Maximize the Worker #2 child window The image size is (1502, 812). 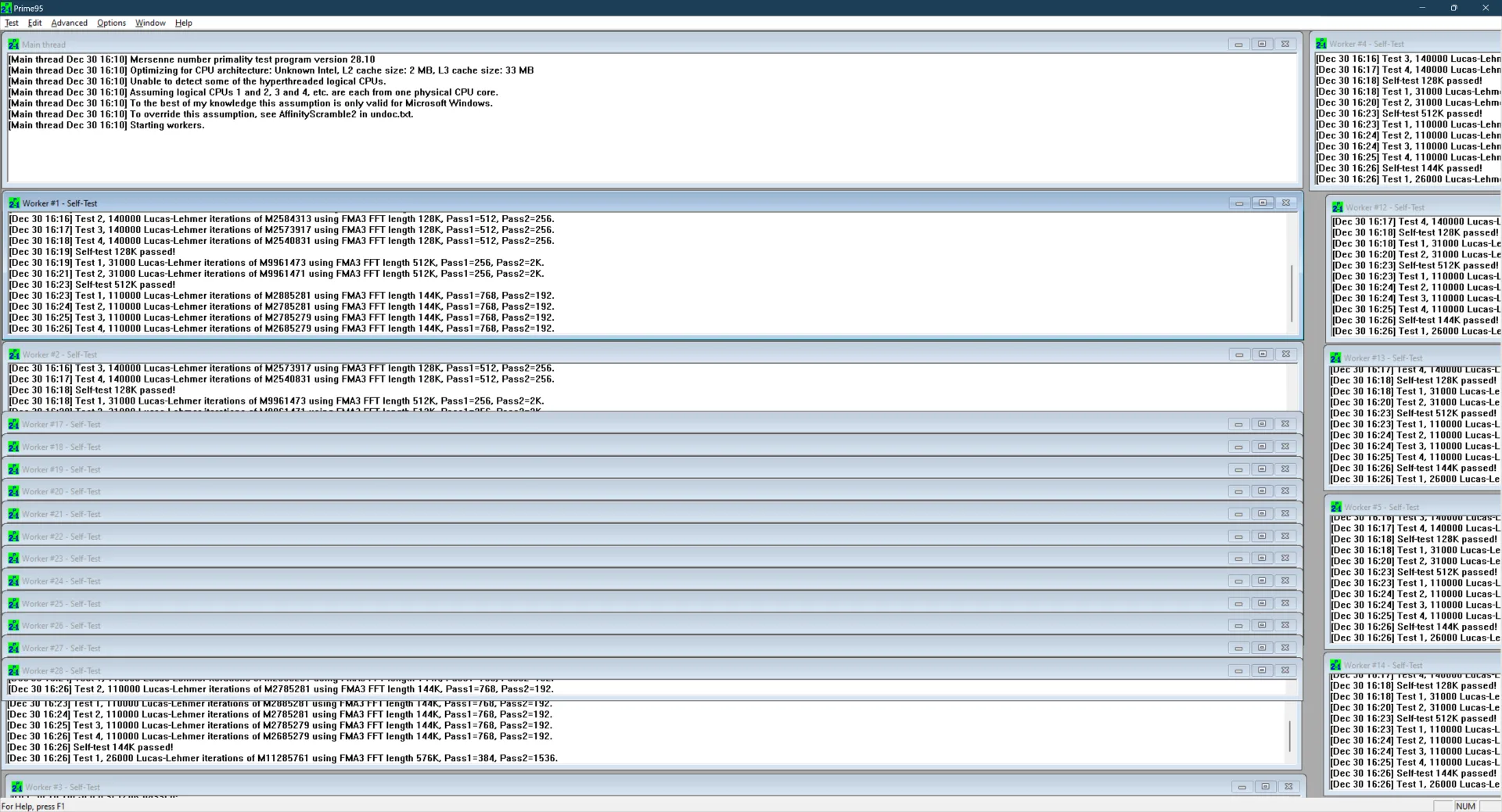(1263, 354)
